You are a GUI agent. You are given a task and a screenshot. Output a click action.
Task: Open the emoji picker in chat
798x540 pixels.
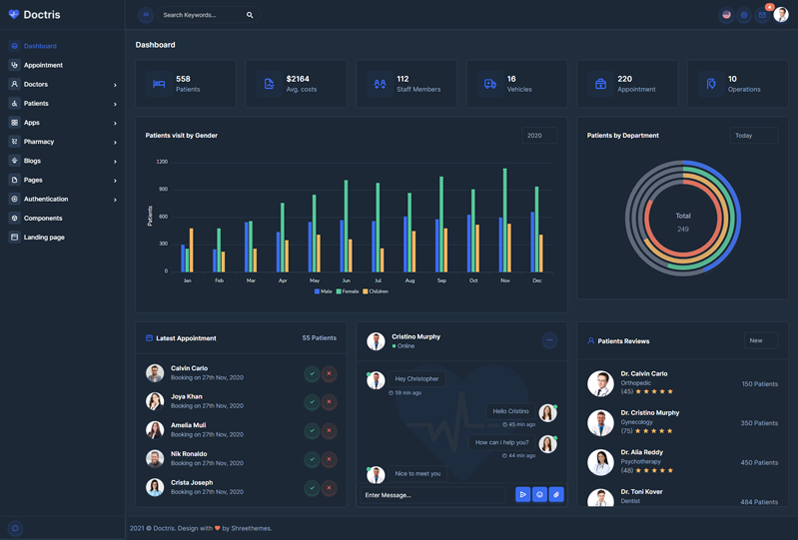[539, 494]
